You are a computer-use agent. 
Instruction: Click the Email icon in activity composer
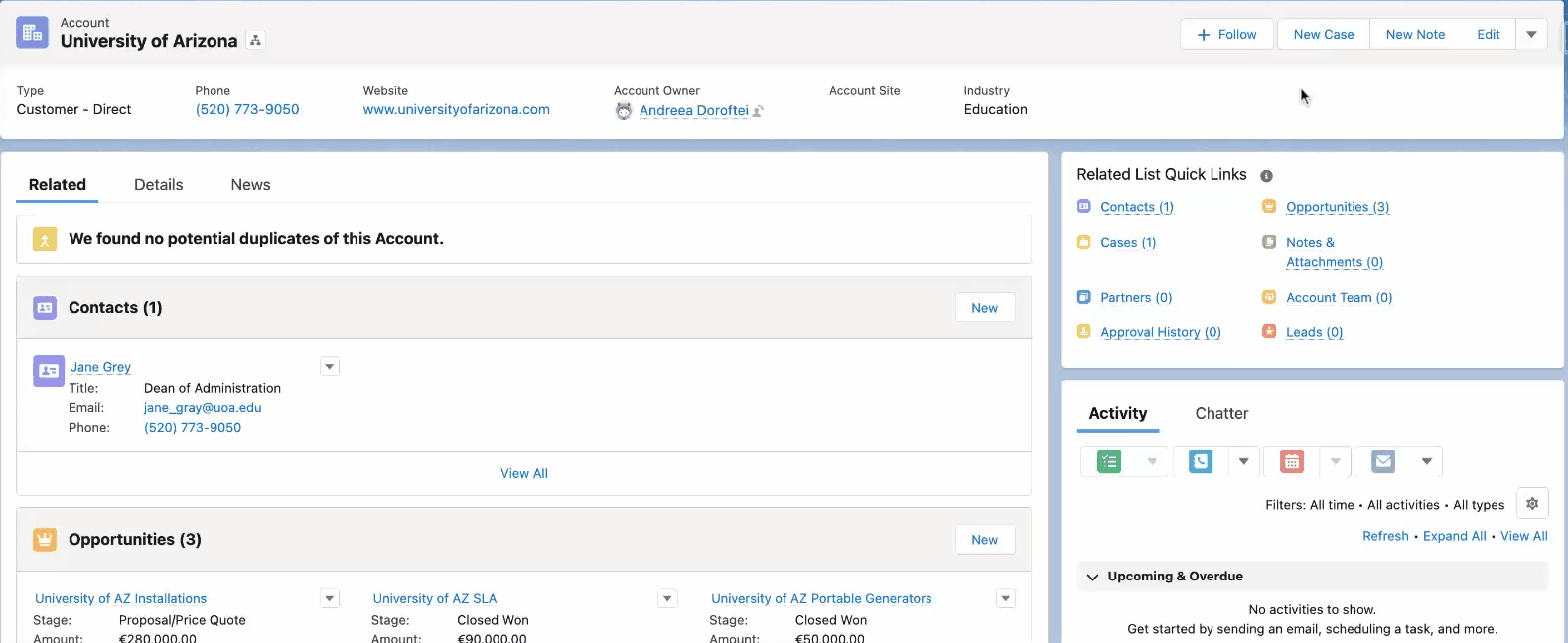1383,461
